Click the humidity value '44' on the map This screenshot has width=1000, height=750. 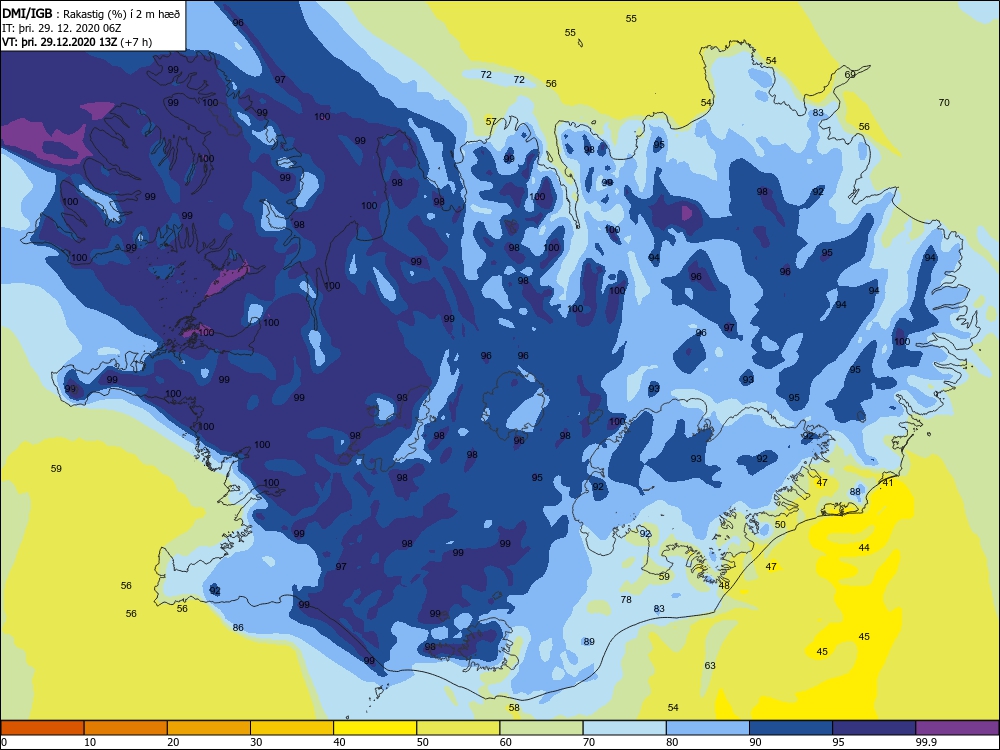(864, 548)
